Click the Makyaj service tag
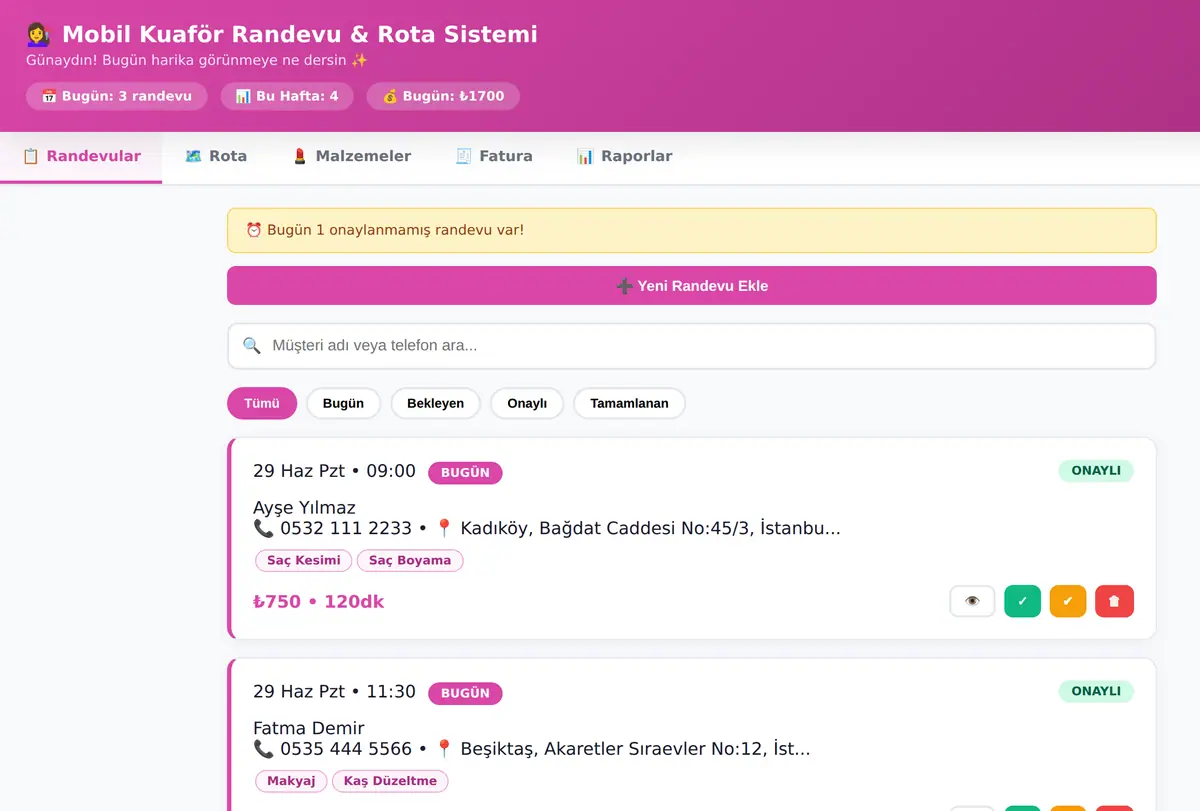The image size is (1200, 811). click(291, 781)
